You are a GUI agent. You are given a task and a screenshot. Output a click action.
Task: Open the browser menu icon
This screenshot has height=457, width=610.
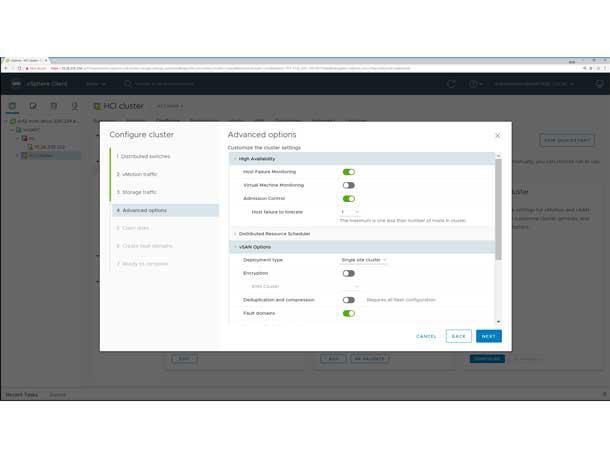(x=605, y=68)
